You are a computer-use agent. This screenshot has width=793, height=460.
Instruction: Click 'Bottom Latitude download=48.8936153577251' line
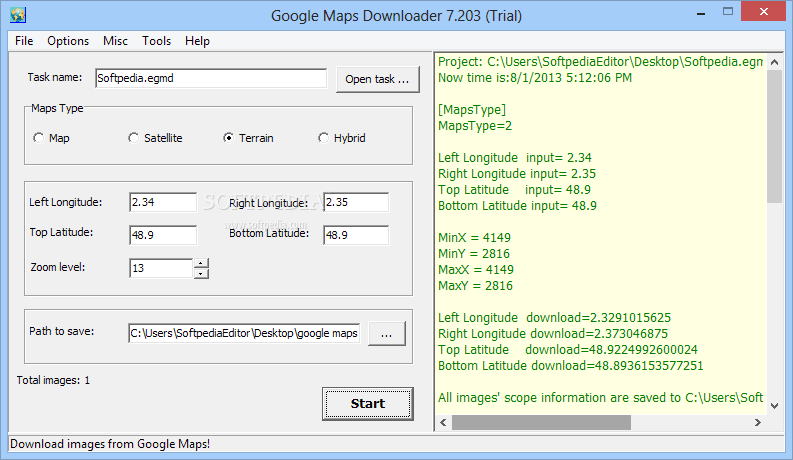pyautogui.click(x=570, y=365)
